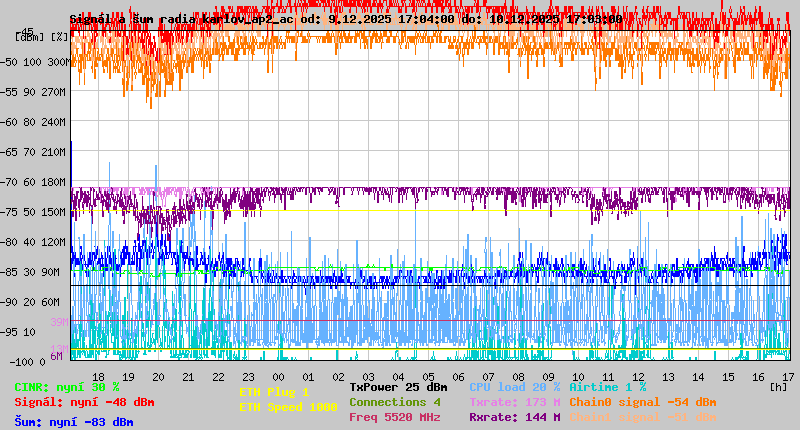Viewport: 800px width, 430px height.
Task: Click the Connections 4 legend entry
Action: pyautogui.click(x=395, y=402)
